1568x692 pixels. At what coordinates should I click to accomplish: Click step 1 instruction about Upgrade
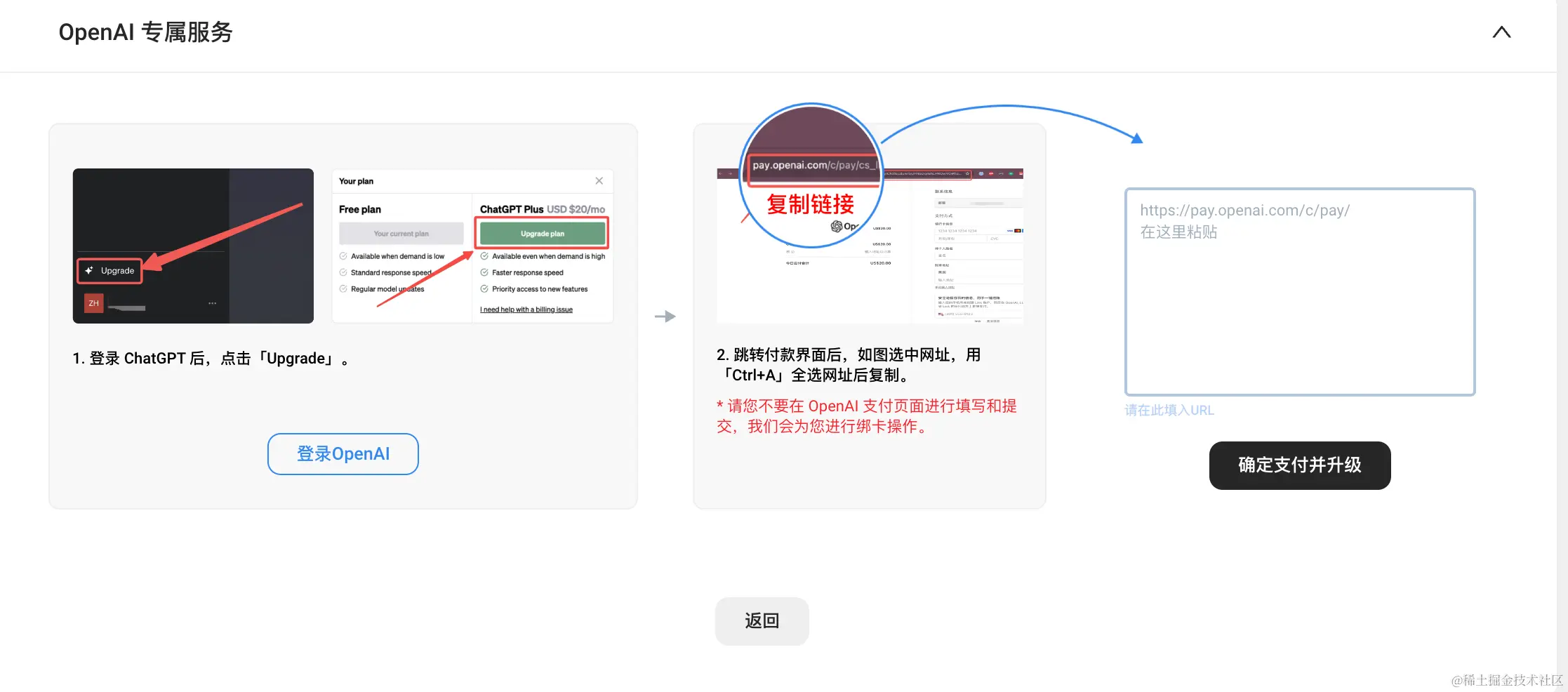(x=211, y=359)
